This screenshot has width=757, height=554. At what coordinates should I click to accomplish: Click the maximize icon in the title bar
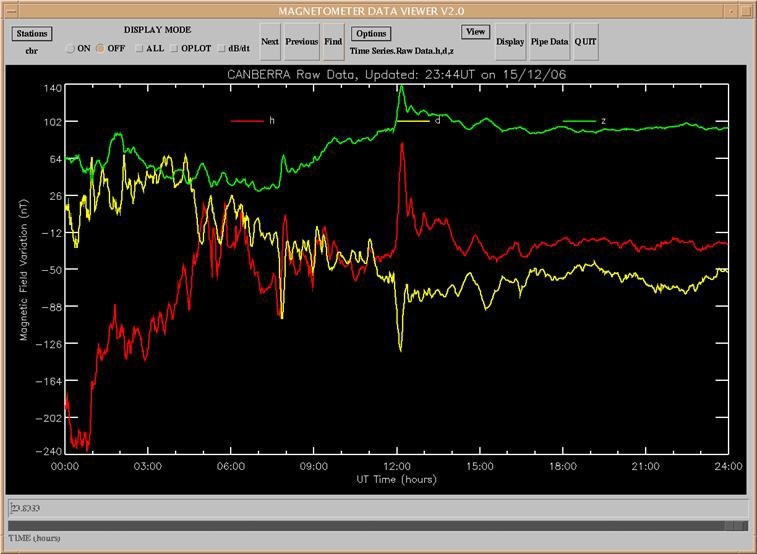pos(747,9)
